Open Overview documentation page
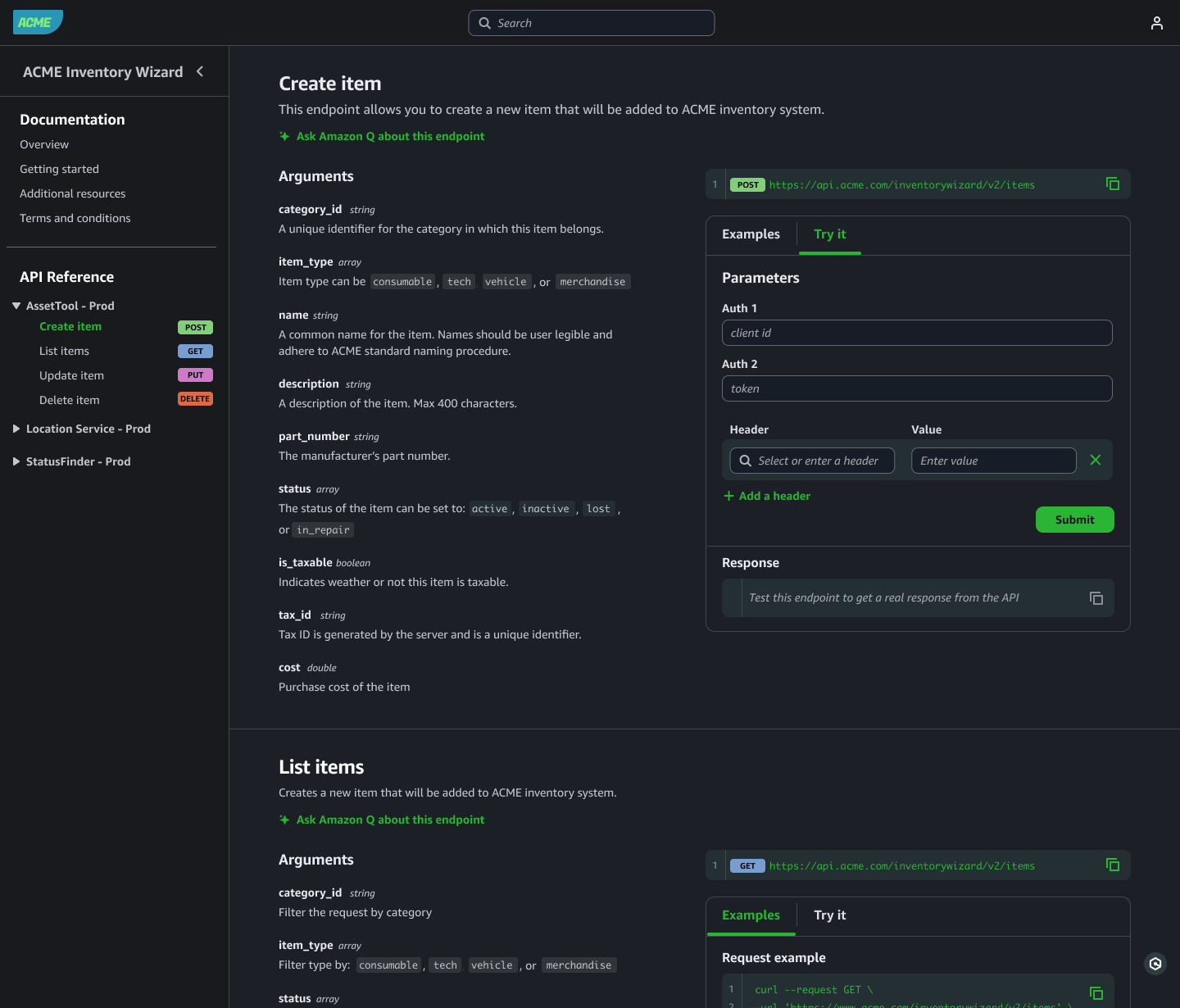The height and width of the screenshot is (1008, 1180). pyautogui.click(x=44, y=144)
